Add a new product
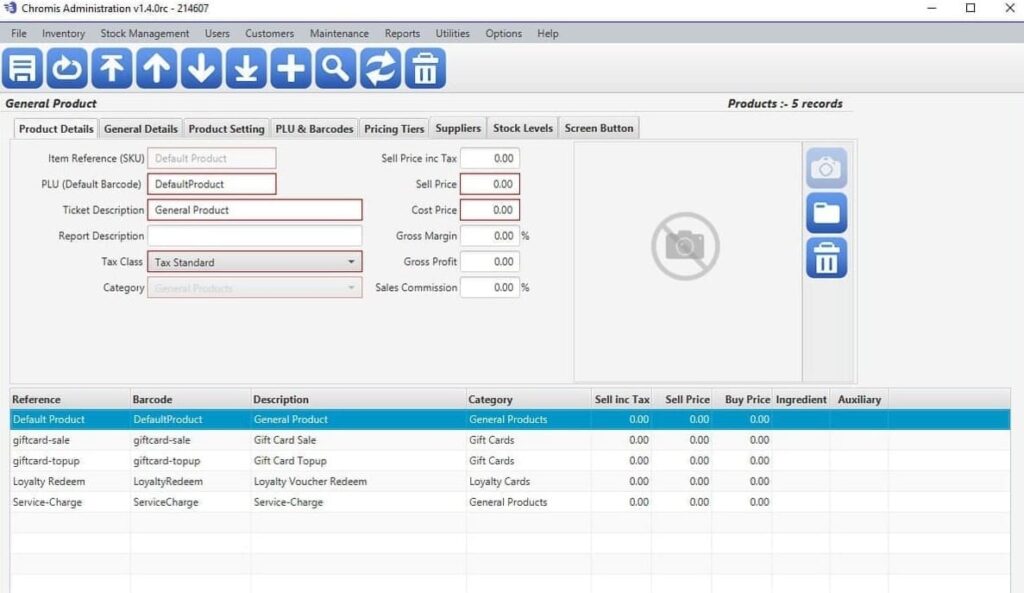 290,69
